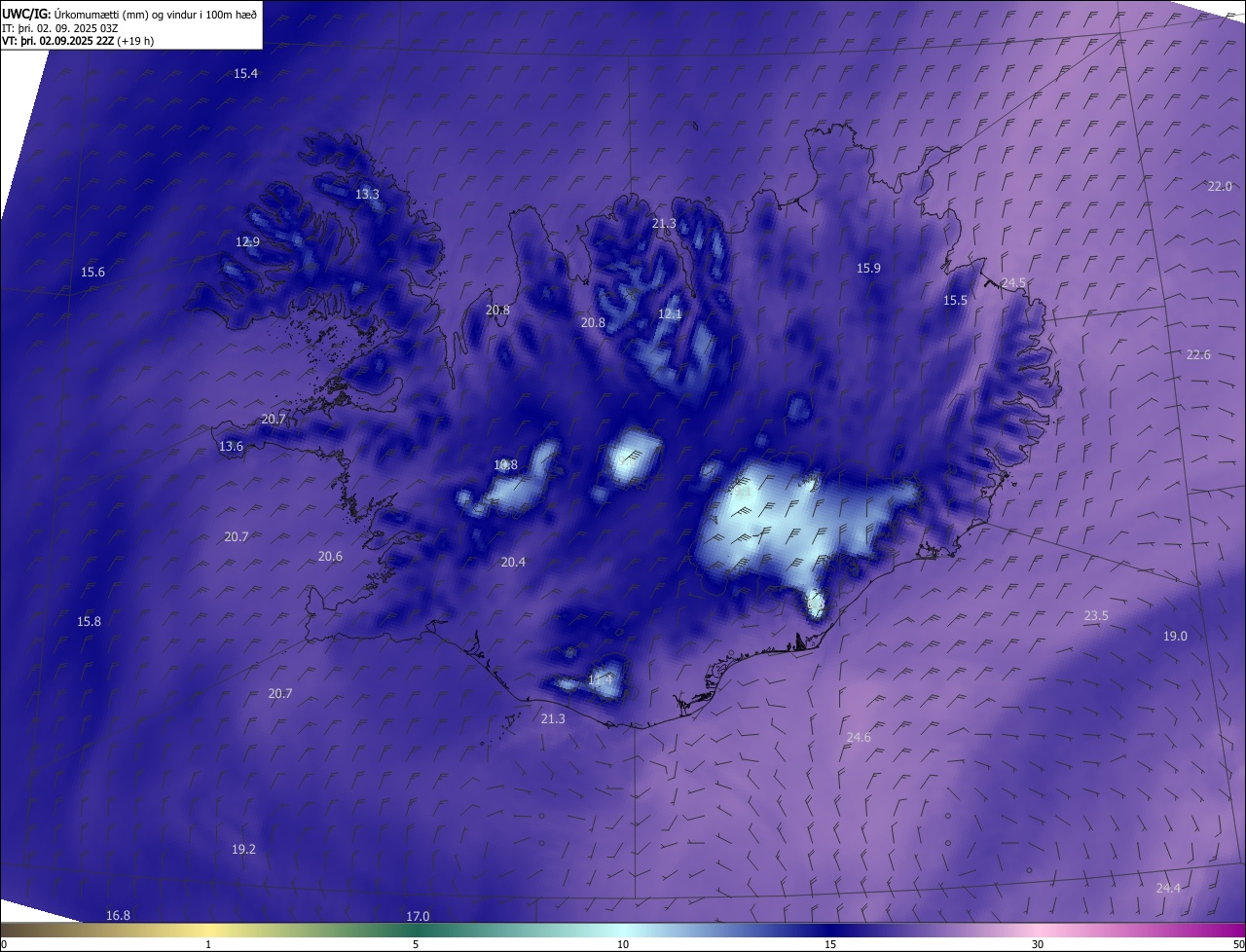Screen dimensions: 1246x952
Task: Click the 24.4 value label
Action: pos(1168,889)
